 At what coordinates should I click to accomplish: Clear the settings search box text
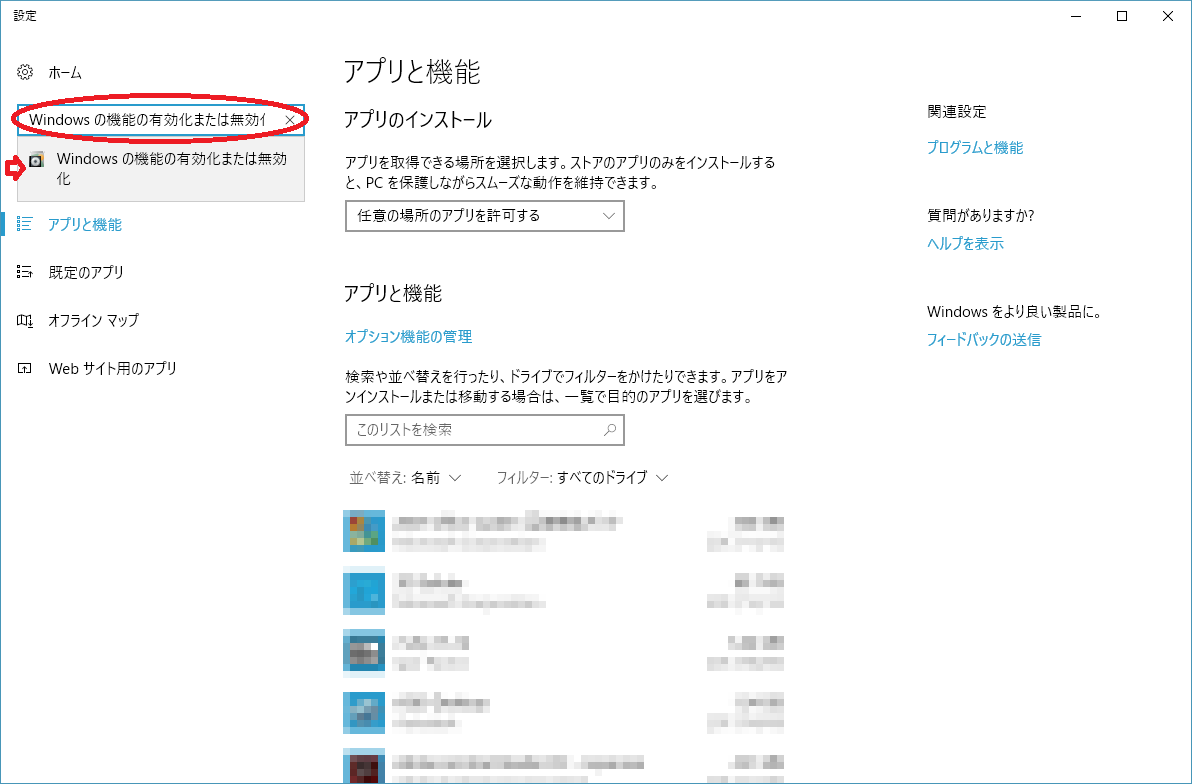(x=290, y=120)
